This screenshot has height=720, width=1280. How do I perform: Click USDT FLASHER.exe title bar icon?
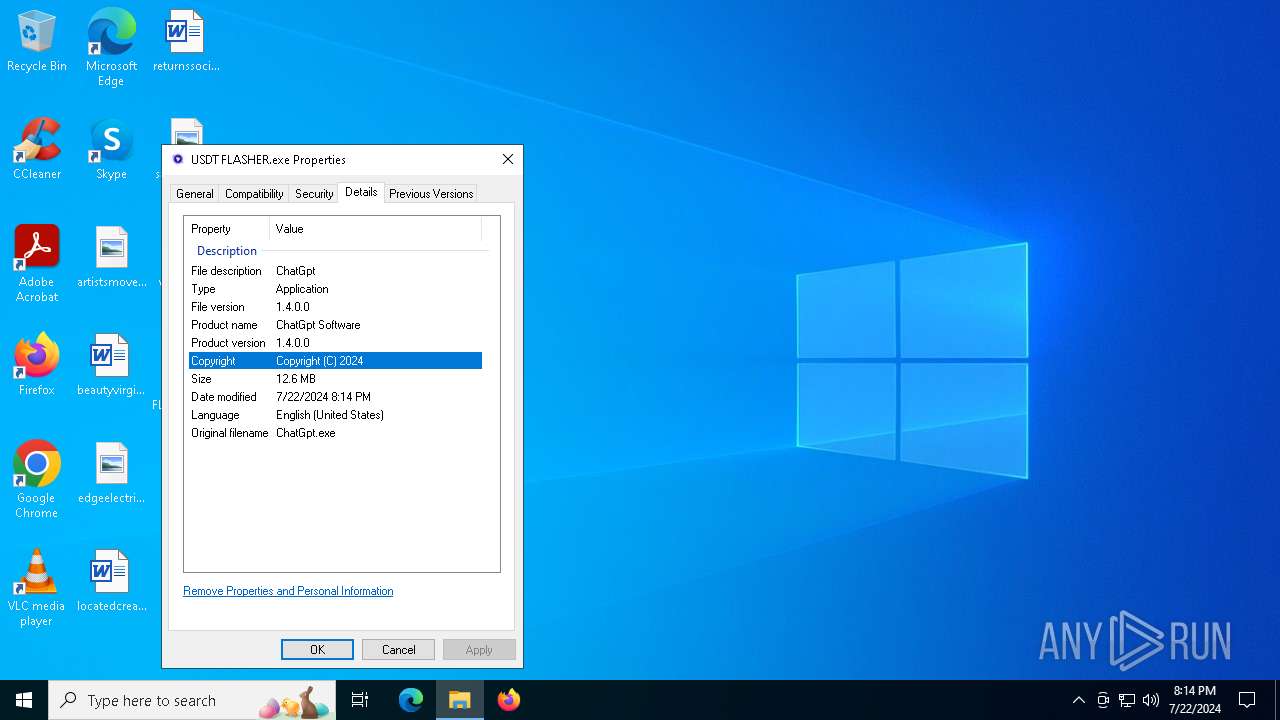pyautogui.click(x=178, y=159)
